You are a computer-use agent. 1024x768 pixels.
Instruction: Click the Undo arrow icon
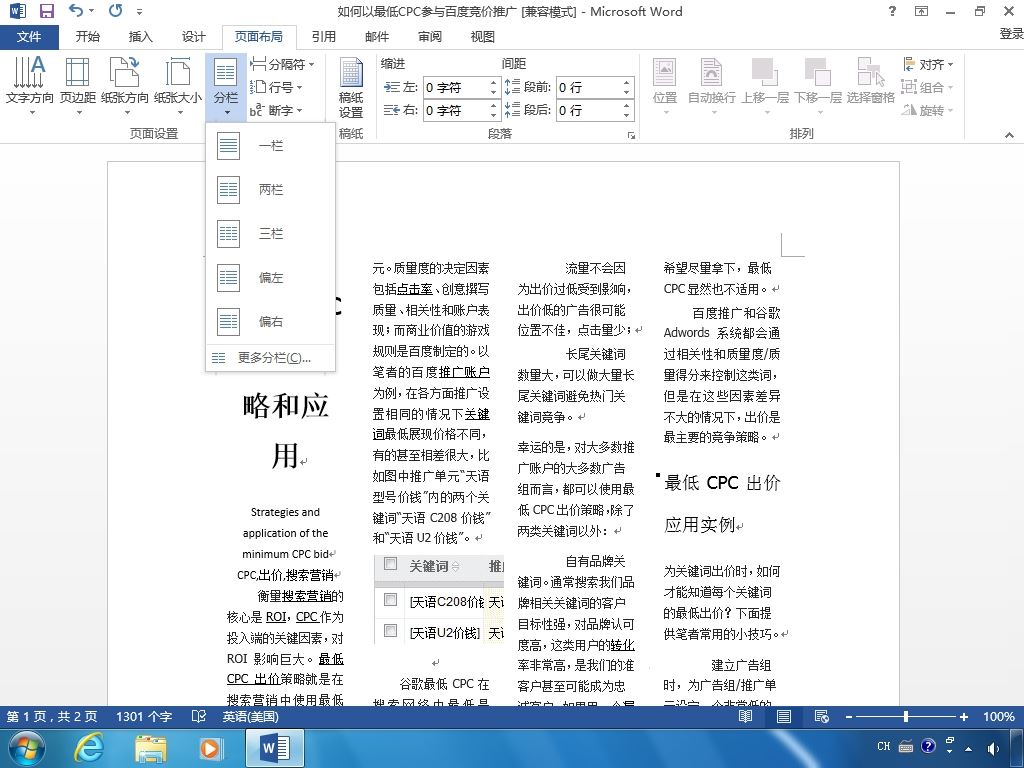pos(76,10)
